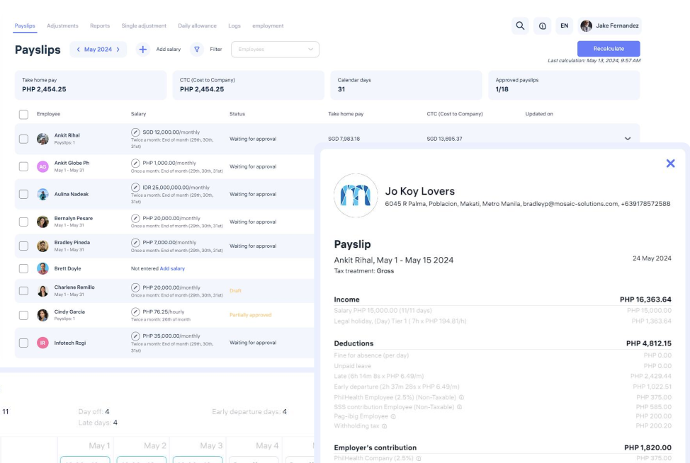Switch to the Adjustments tab

(61, 25)
